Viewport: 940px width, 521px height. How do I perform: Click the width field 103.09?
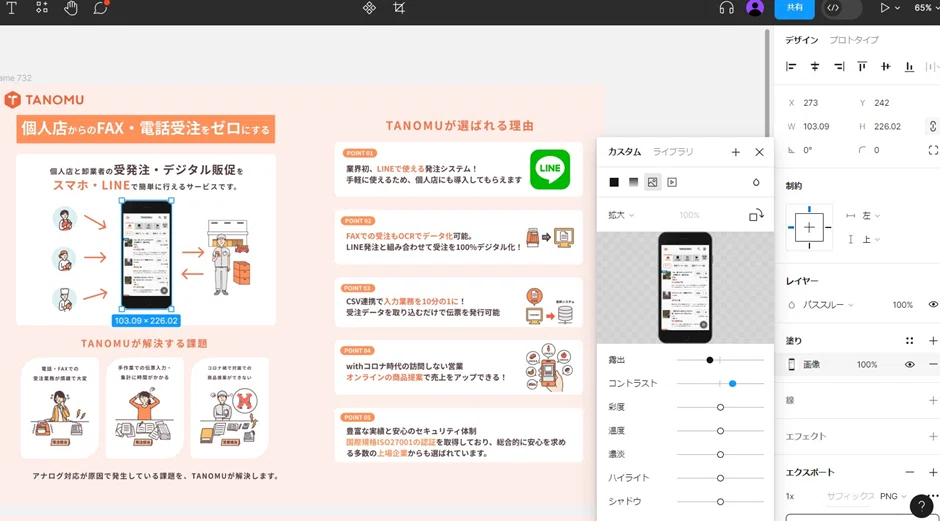coord(818,127)
